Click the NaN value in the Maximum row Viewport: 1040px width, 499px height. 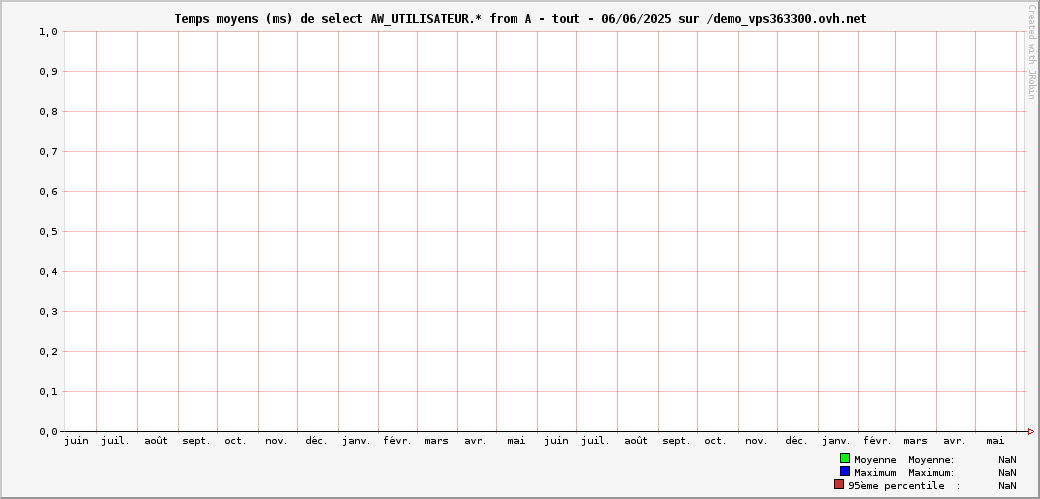(x=1007, y=472)
